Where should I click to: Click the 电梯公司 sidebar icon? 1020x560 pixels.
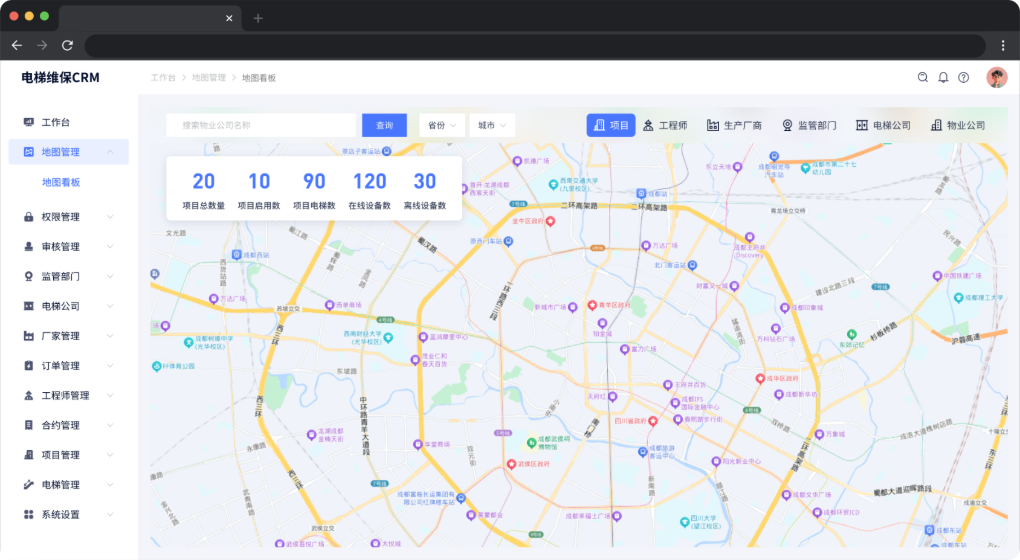[29, 306]
